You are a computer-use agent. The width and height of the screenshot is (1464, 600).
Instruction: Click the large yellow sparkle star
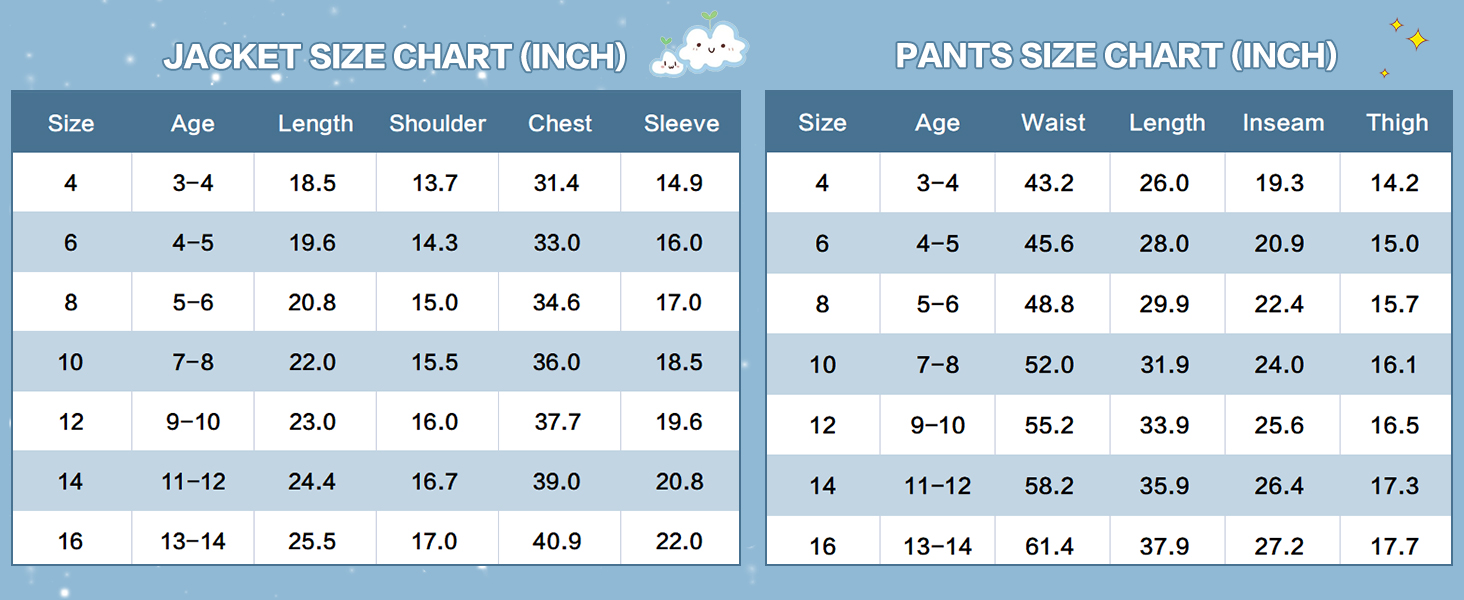point(1416,39)
